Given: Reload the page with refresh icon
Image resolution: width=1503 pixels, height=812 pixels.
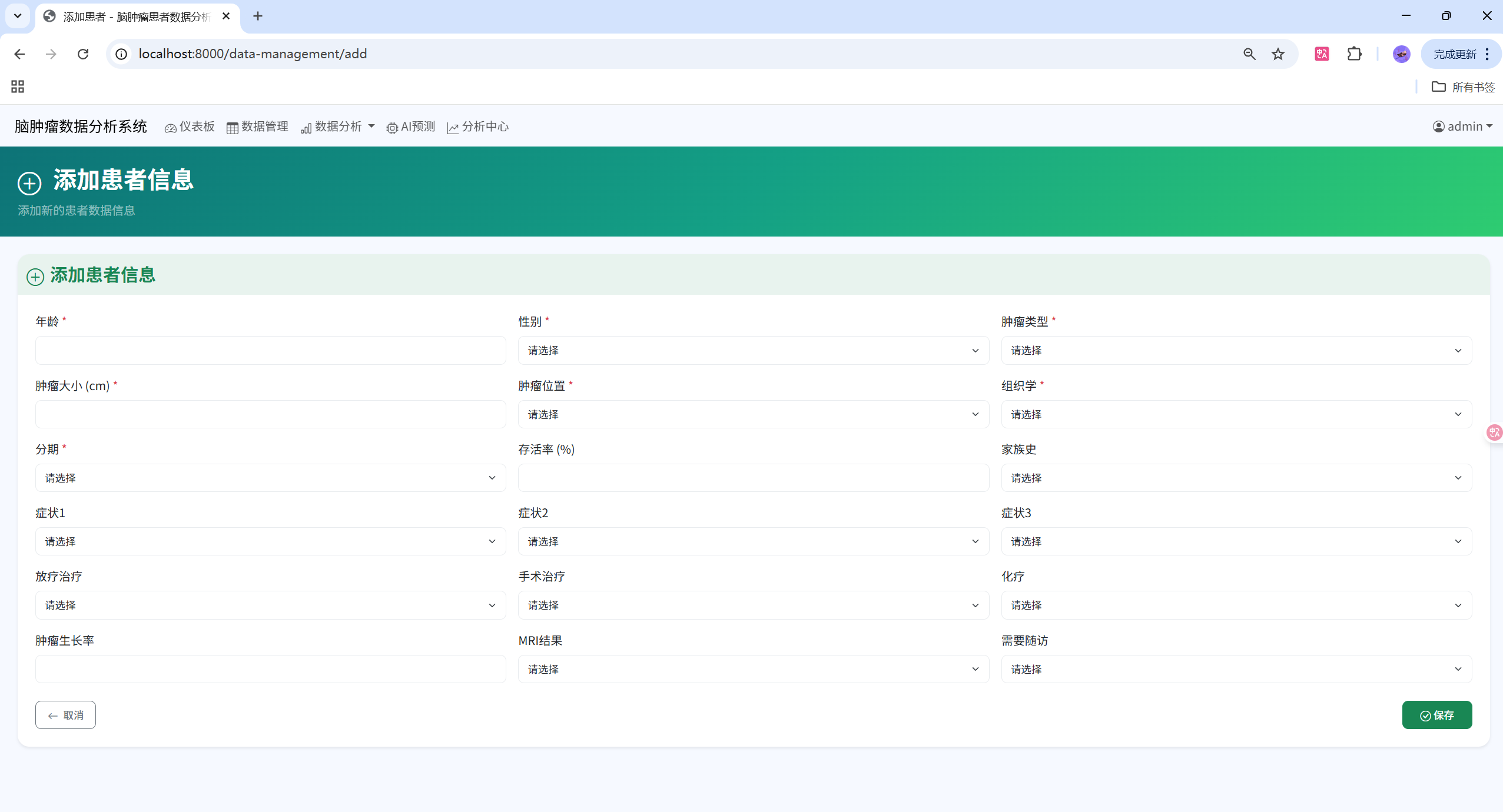Looking at the screenshot, I should 83,54.
